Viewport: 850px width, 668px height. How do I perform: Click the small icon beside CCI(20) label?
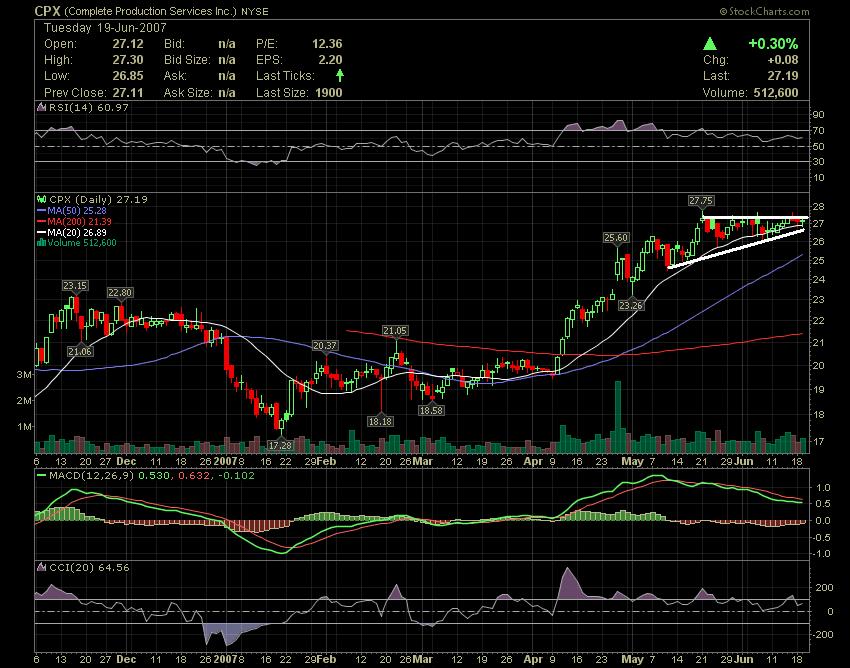[41, 567]
